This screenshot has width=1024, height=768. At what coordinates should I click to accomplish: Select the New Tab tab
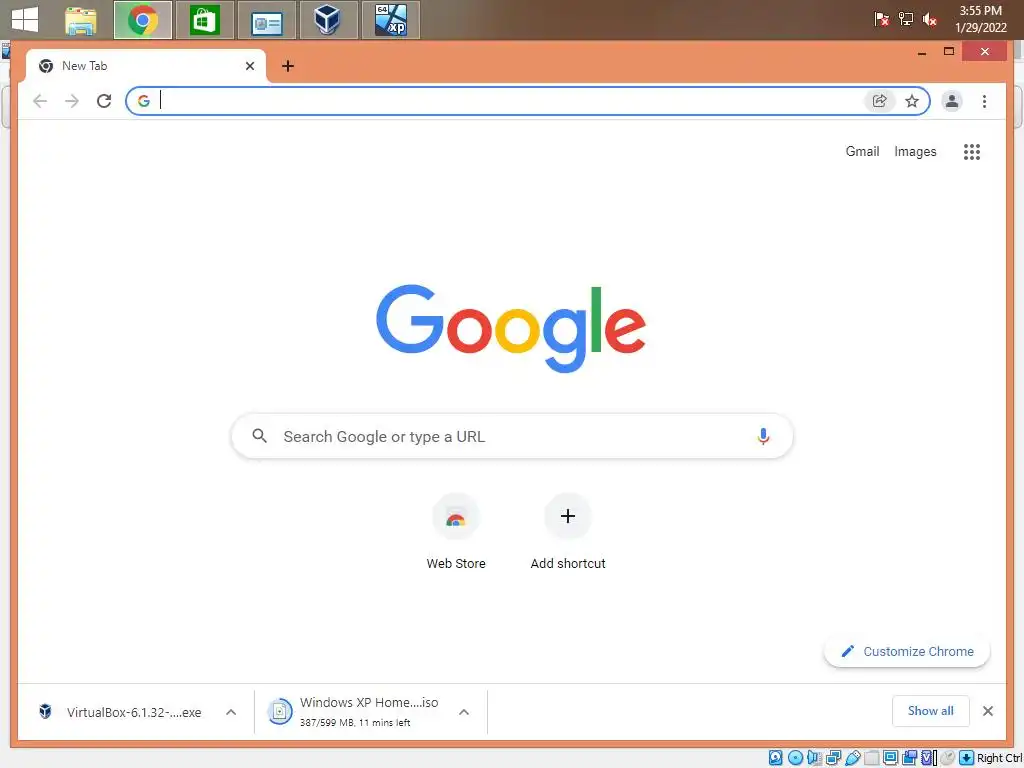(146, 66)
